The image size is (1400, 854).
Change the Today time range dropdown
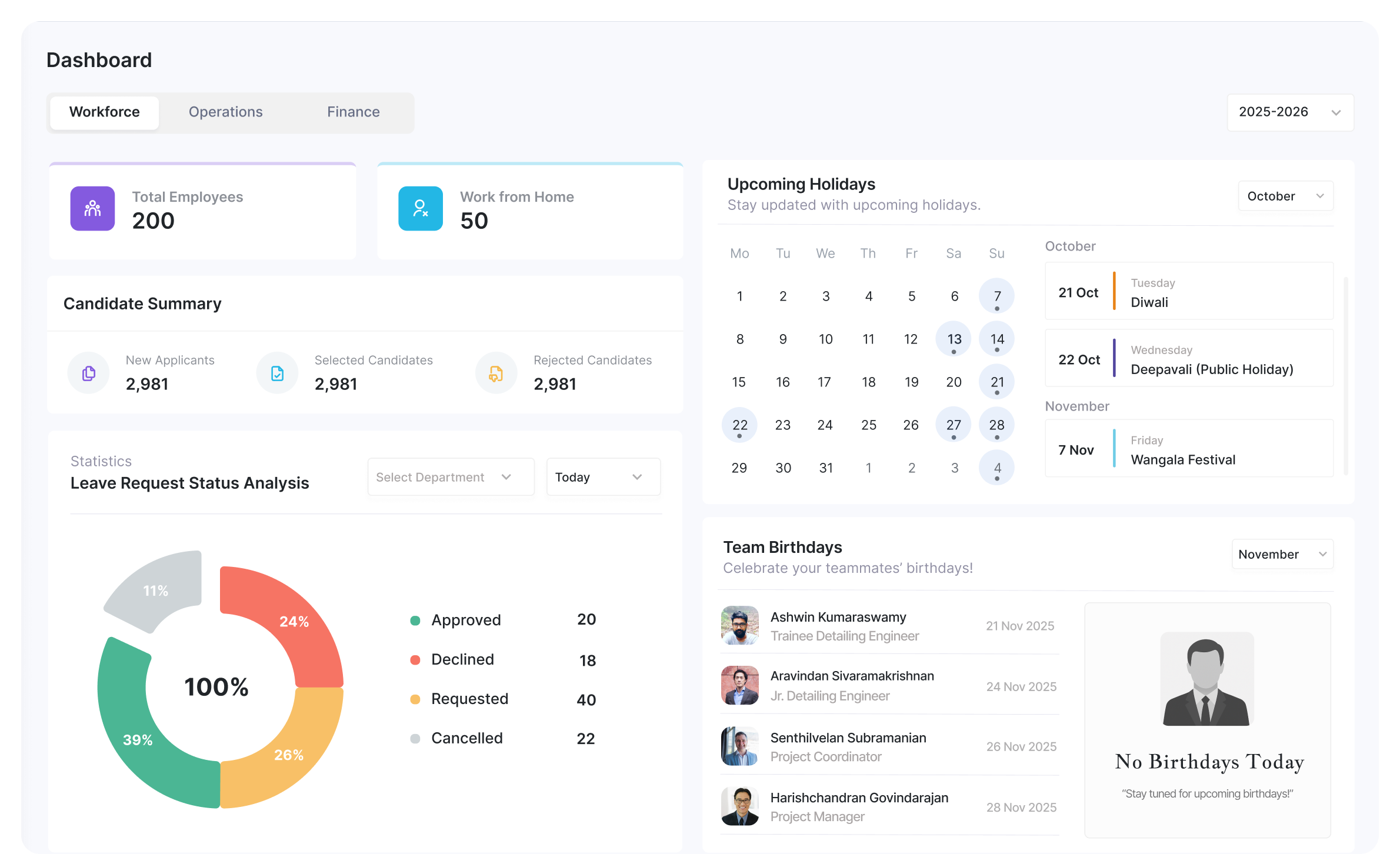(603, 477)
